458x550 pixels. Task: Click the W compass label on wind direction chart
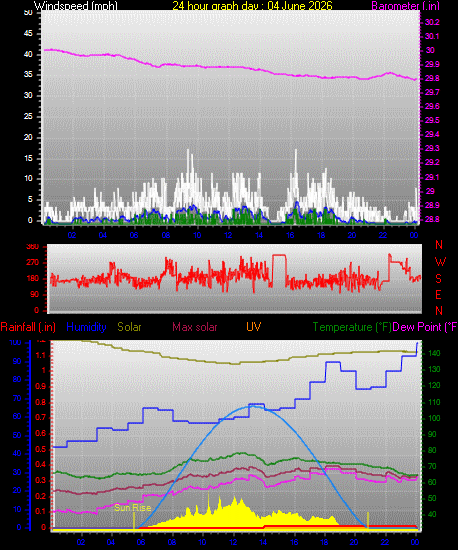click(440, 262)
